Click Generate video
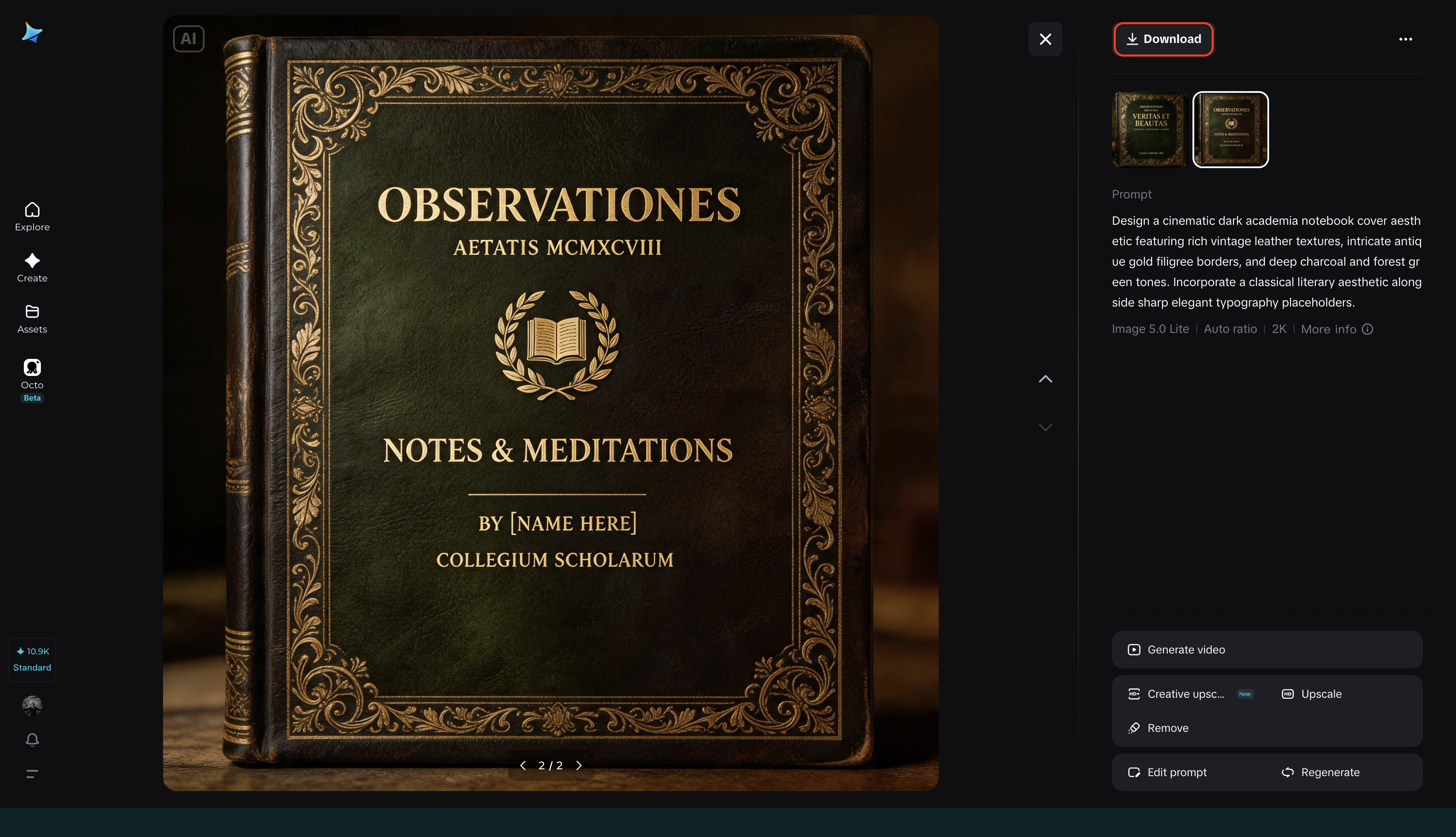The height and width of the screenshot is (837, 1456). point(1267,650)
